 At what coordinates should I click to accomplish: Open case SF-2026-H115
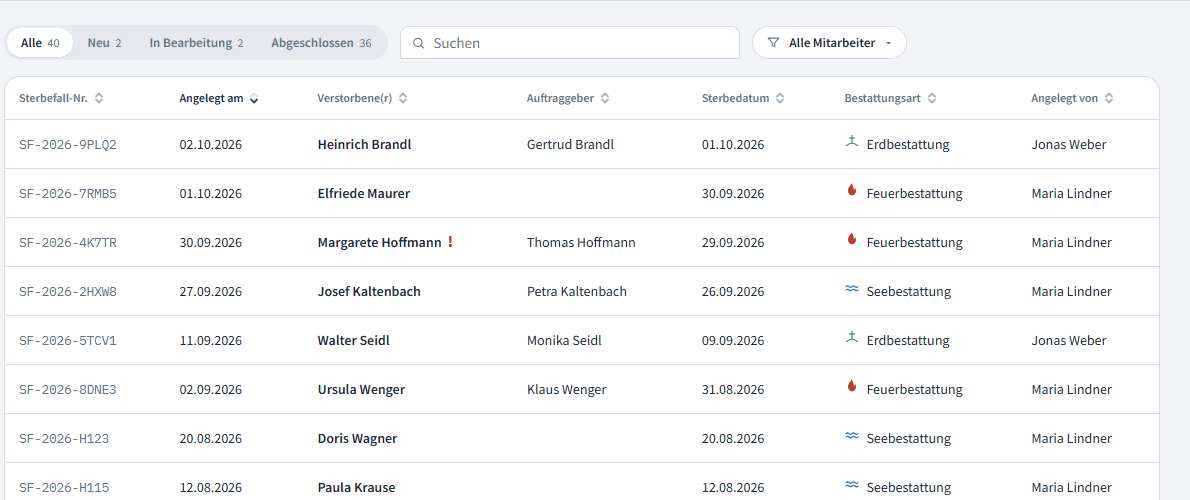(64, 487)
